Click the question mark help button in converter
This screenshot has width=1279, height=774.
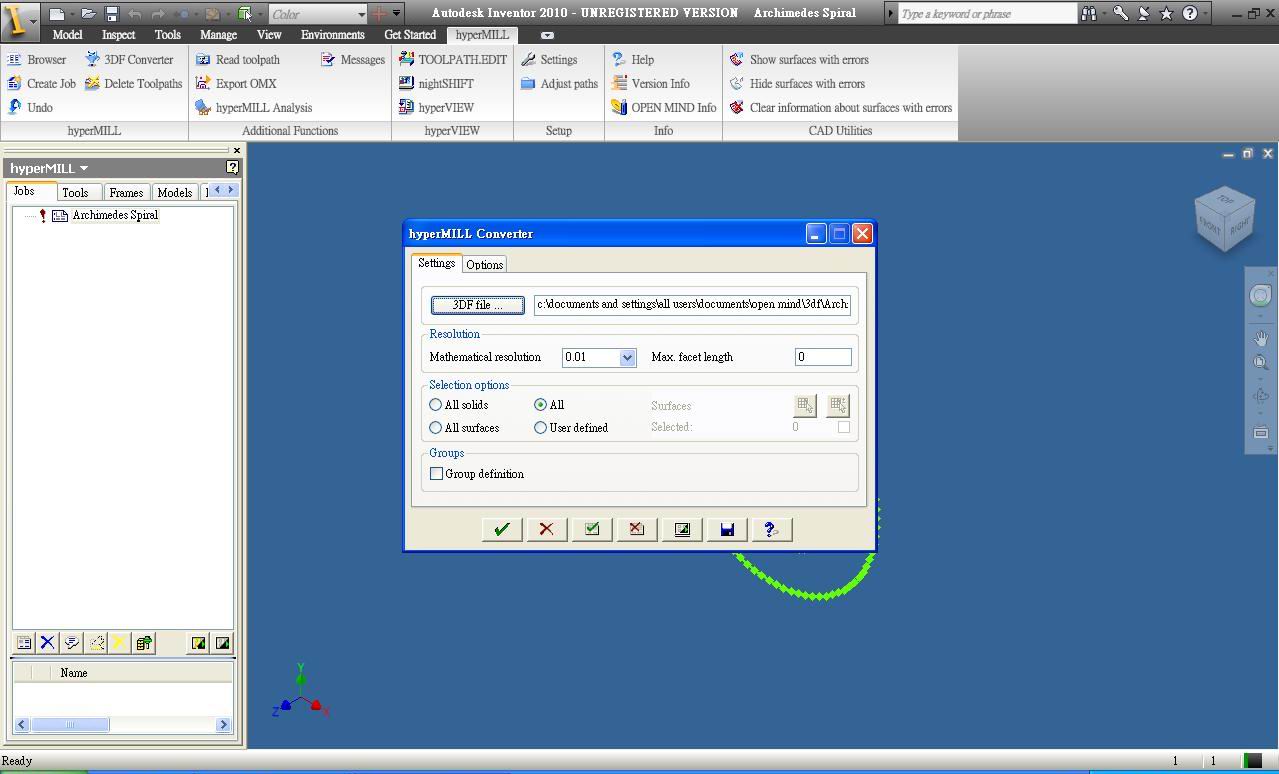771,530
